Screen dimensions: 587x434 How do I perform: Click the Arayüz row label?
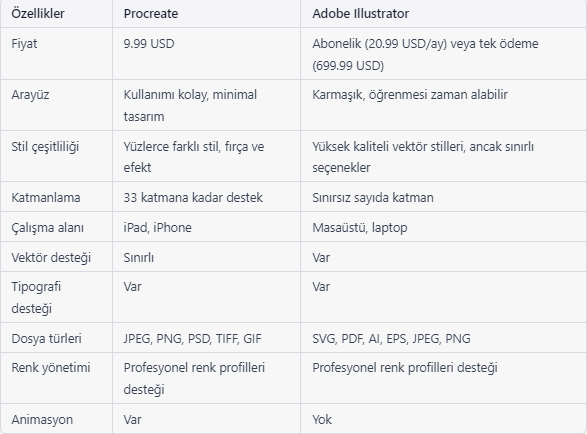pyautogui.click(x=30, y=95)
